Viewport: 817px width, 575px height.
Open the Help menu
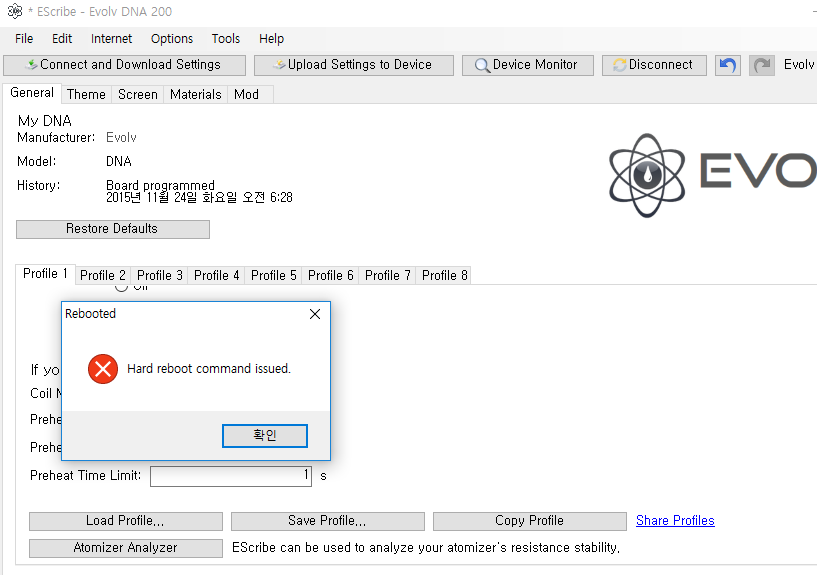tap(271, 39)
